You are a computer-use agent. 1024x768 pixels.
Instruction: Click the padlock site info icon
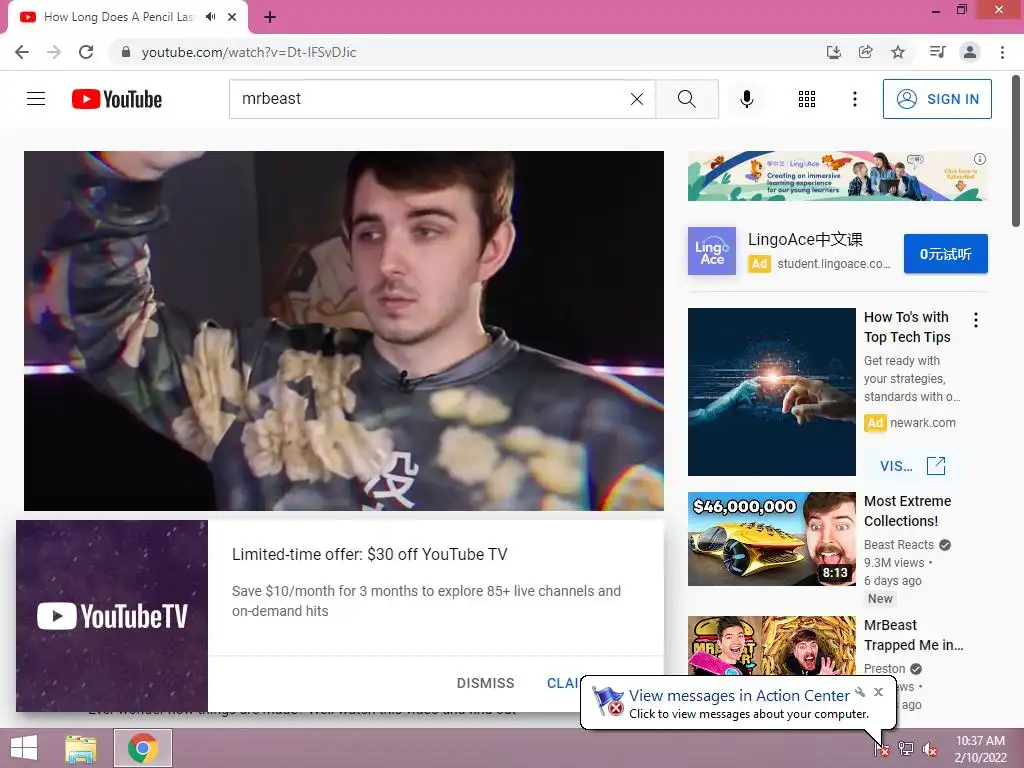126,52
